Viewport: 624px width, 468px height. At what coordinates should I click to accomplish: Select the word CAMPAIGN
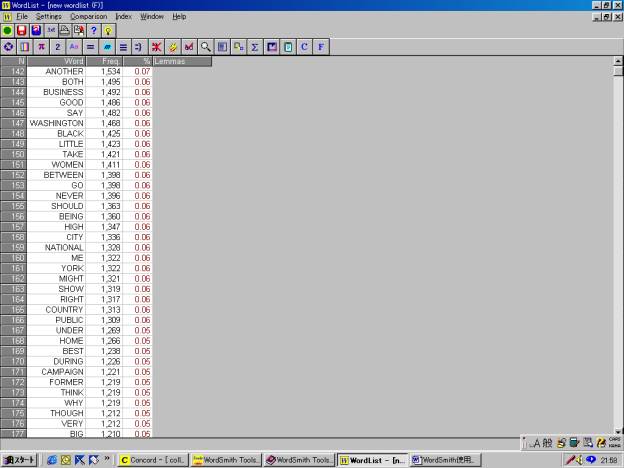[x=62, y=372]
